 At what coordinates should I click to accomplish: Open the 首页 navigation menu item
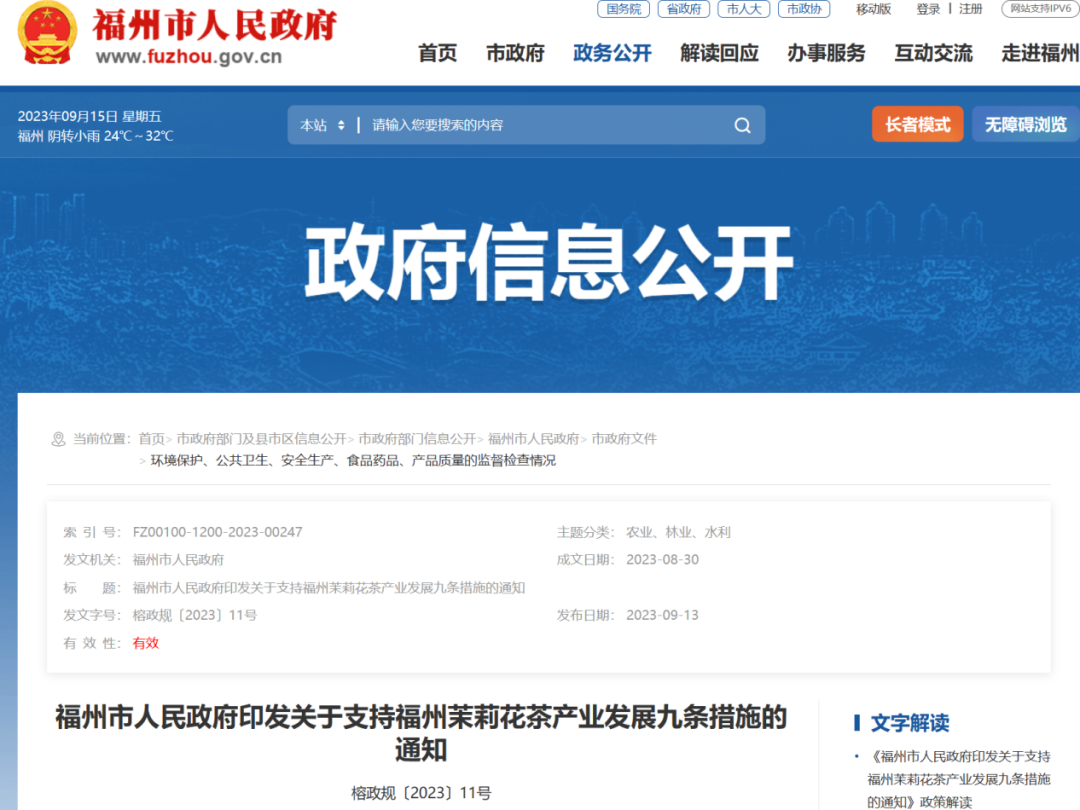(x=437, y=54)
